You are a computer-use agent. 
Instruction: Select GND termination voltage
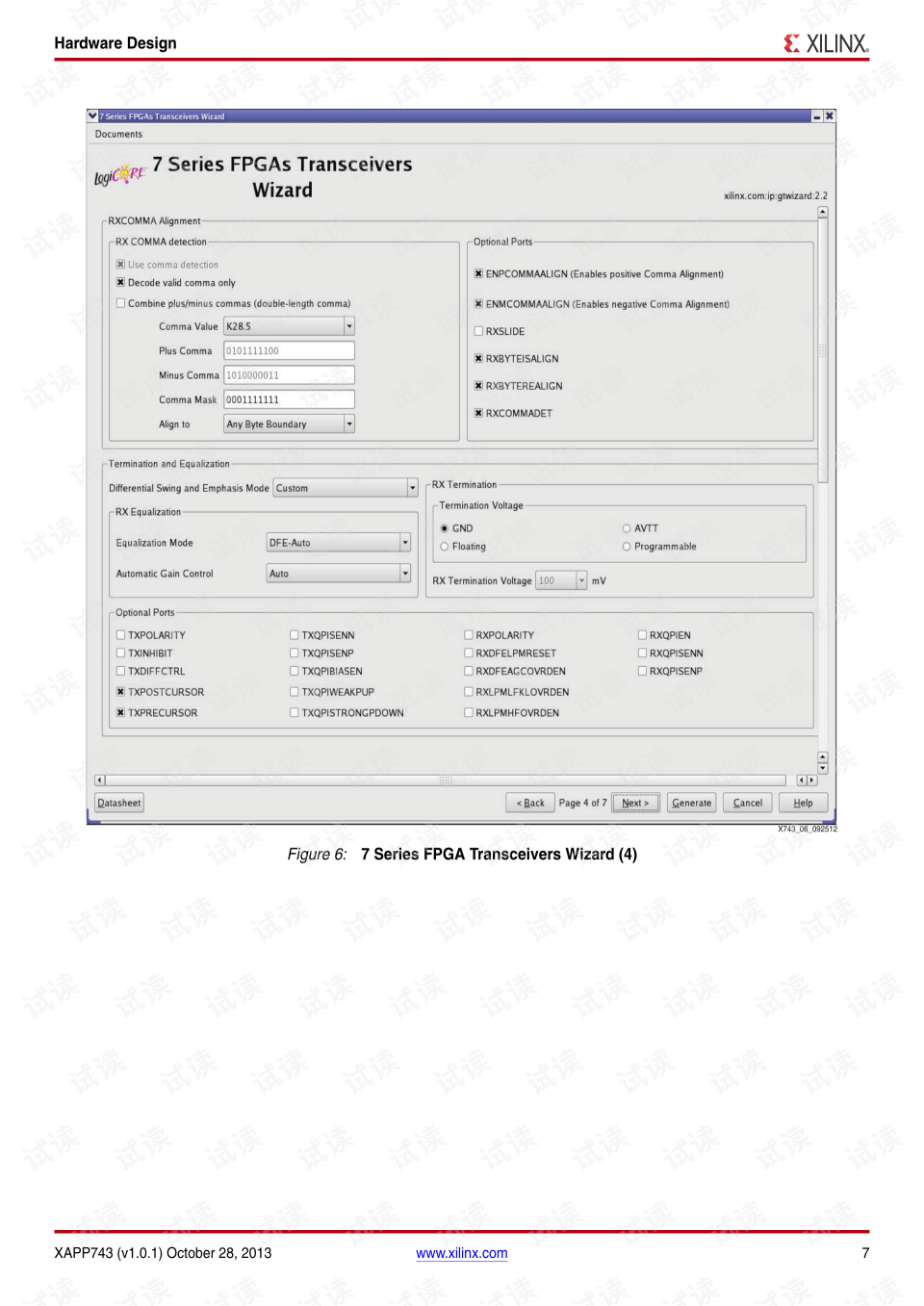point(445,528)
